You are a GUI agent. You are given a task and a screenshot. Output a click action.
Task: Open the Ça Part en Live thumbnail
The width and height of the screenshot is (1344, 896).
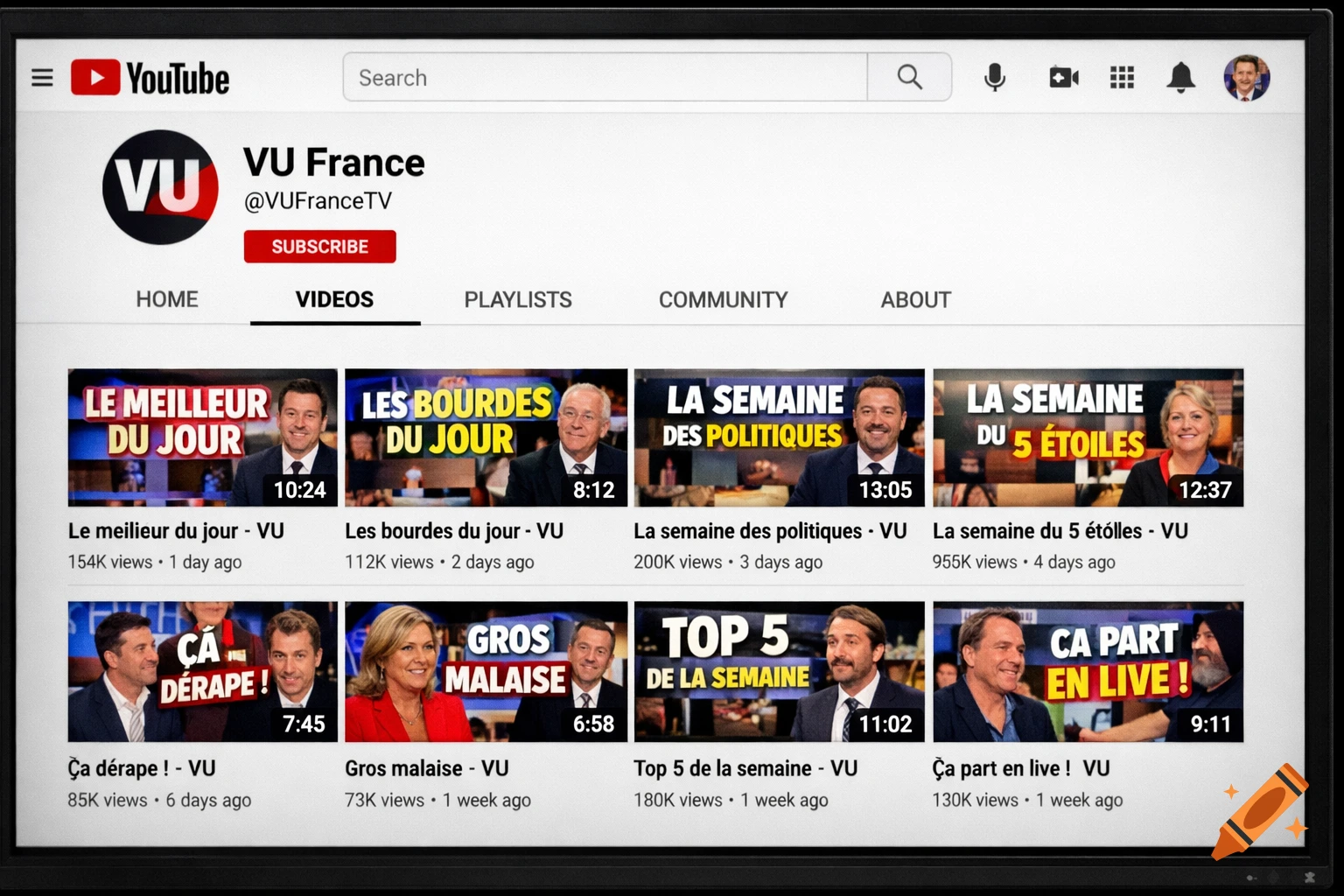tap(1088, 672)
